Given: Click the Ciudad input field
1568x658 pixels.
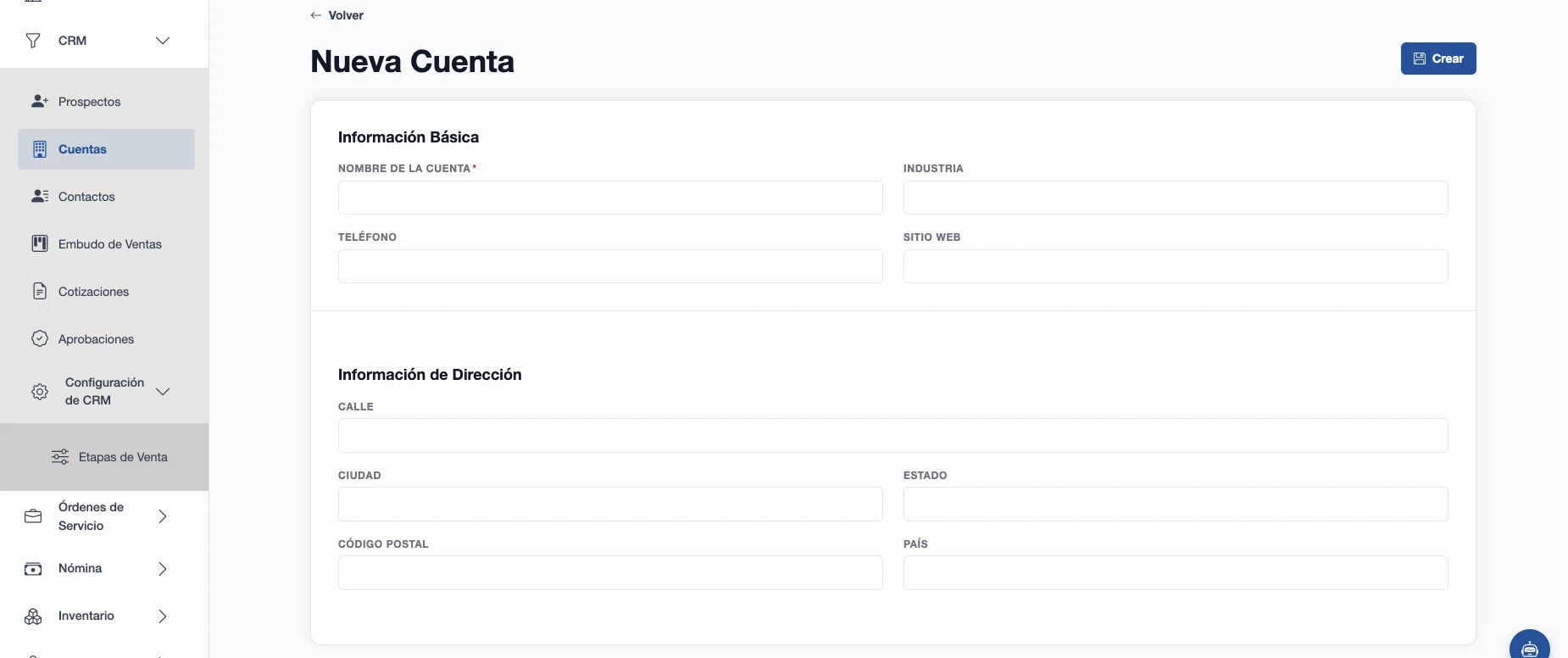Looking at the screenshot, I should click(610, 505).
